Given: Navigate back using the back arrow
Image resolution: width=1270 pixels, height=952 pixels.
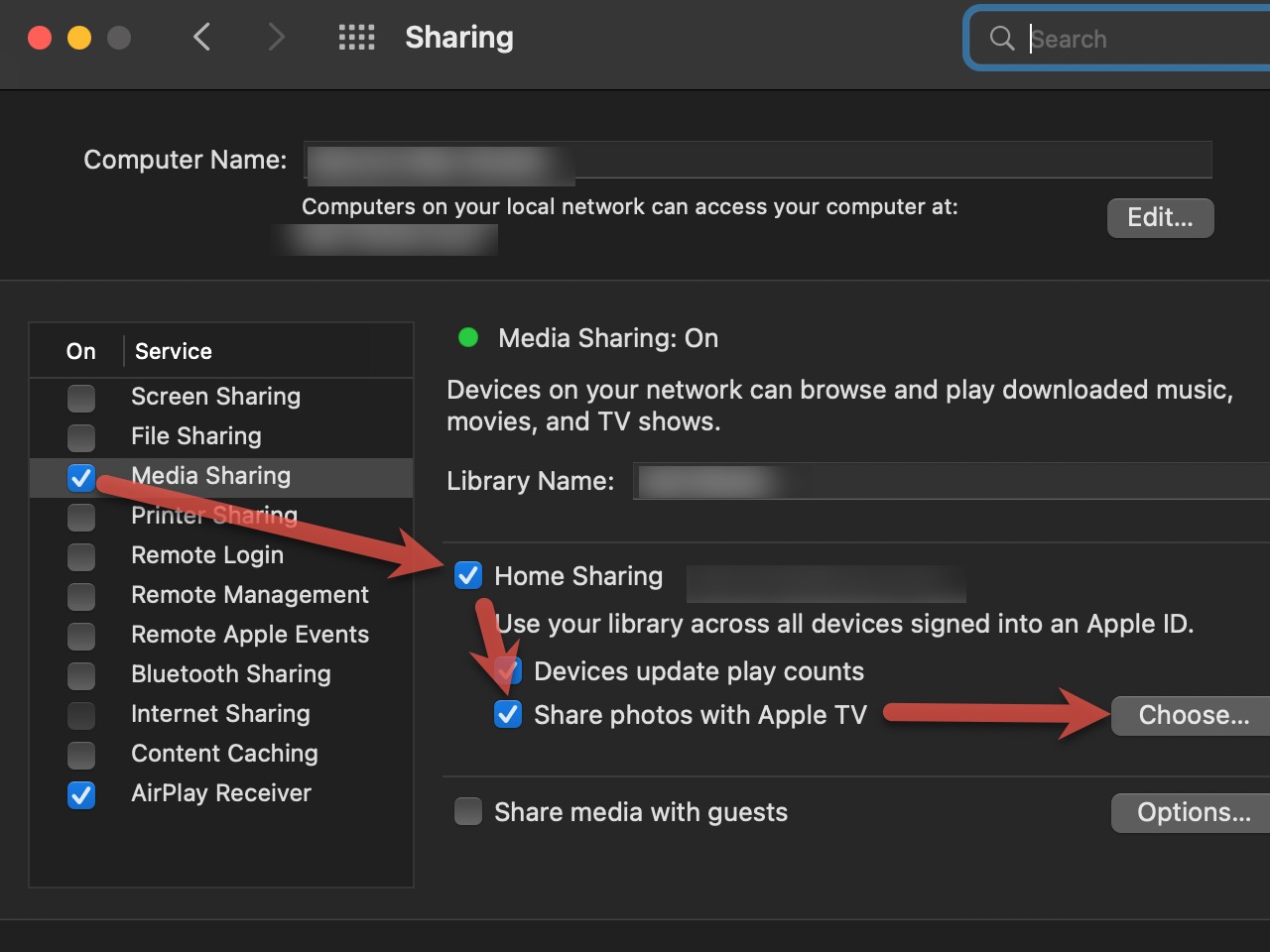Looking at the screenshot, I should click(201, 37).
